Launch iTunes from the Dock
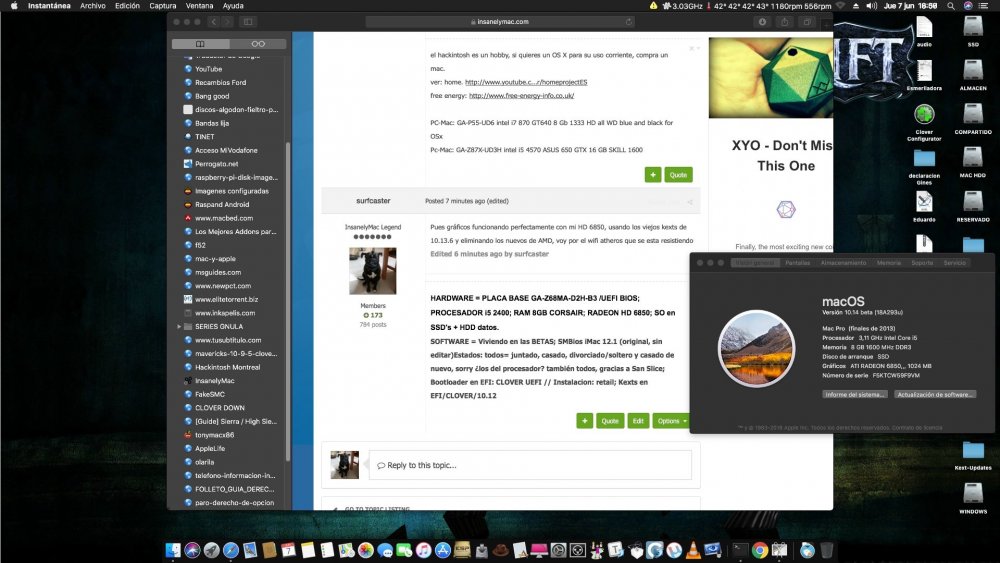 [423, 550]
